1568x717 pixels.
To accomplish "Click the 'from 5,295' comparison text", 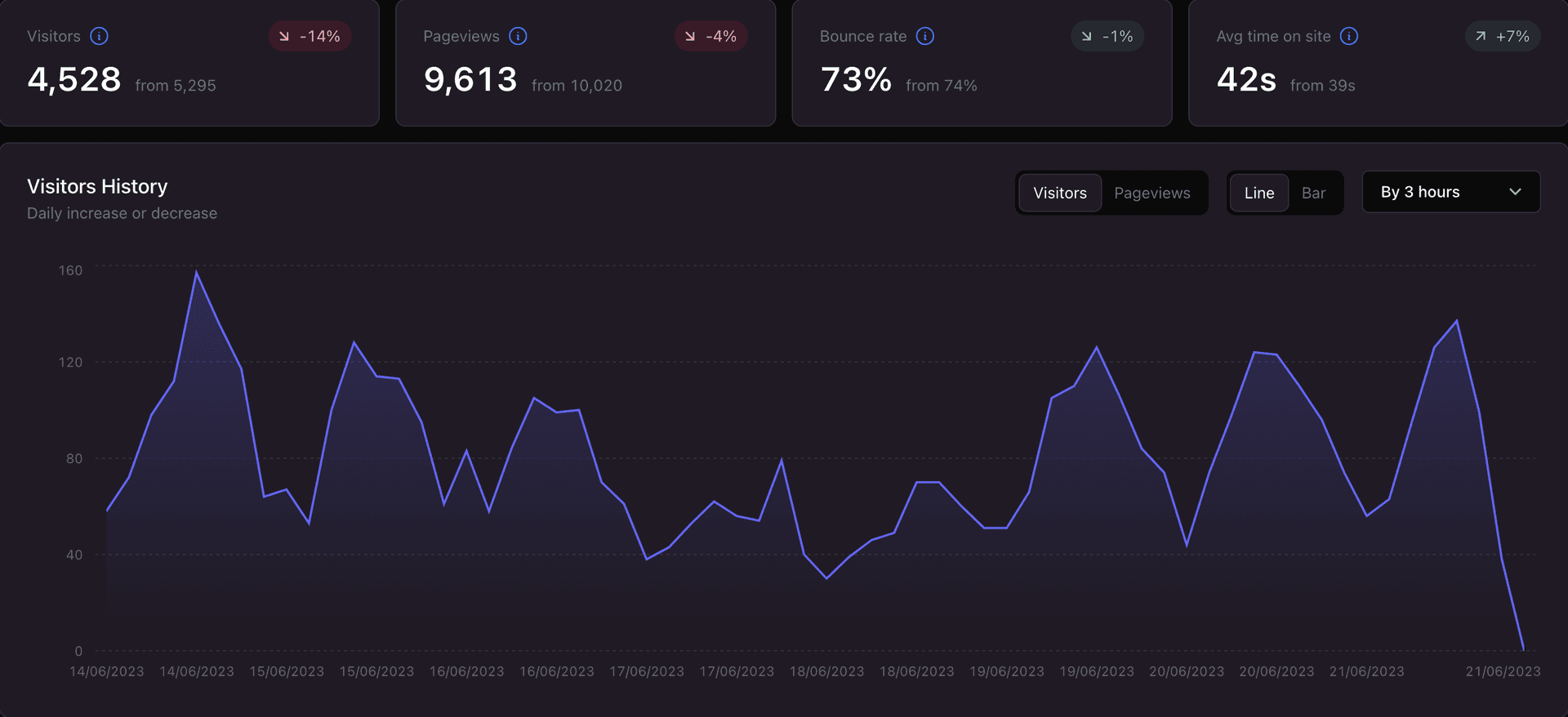I will pos(176,86).
